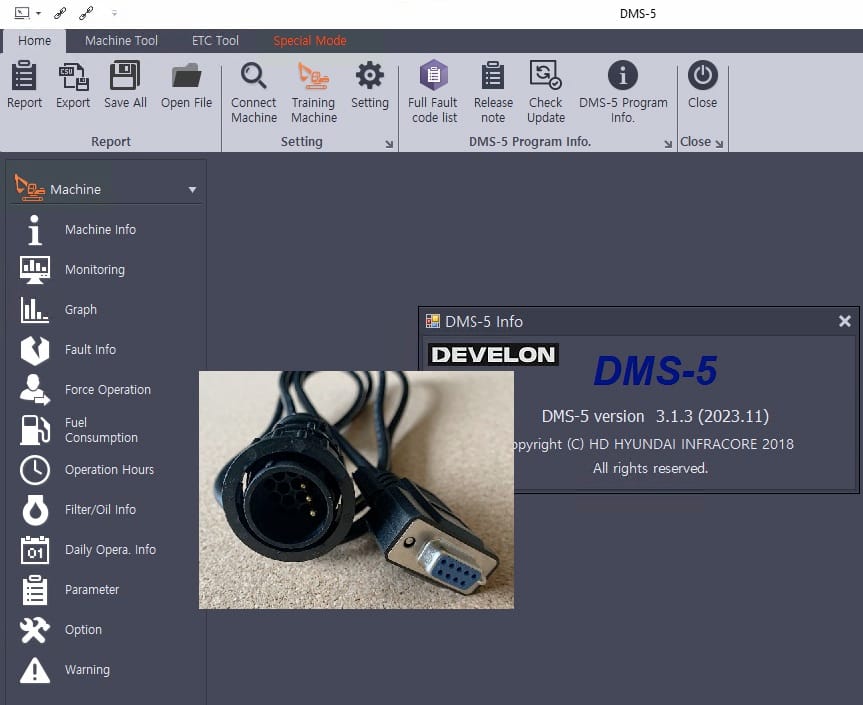Switch to the Machine Tool tab
The height and width of the screenshot is (705, 863).
click(121, 40)
